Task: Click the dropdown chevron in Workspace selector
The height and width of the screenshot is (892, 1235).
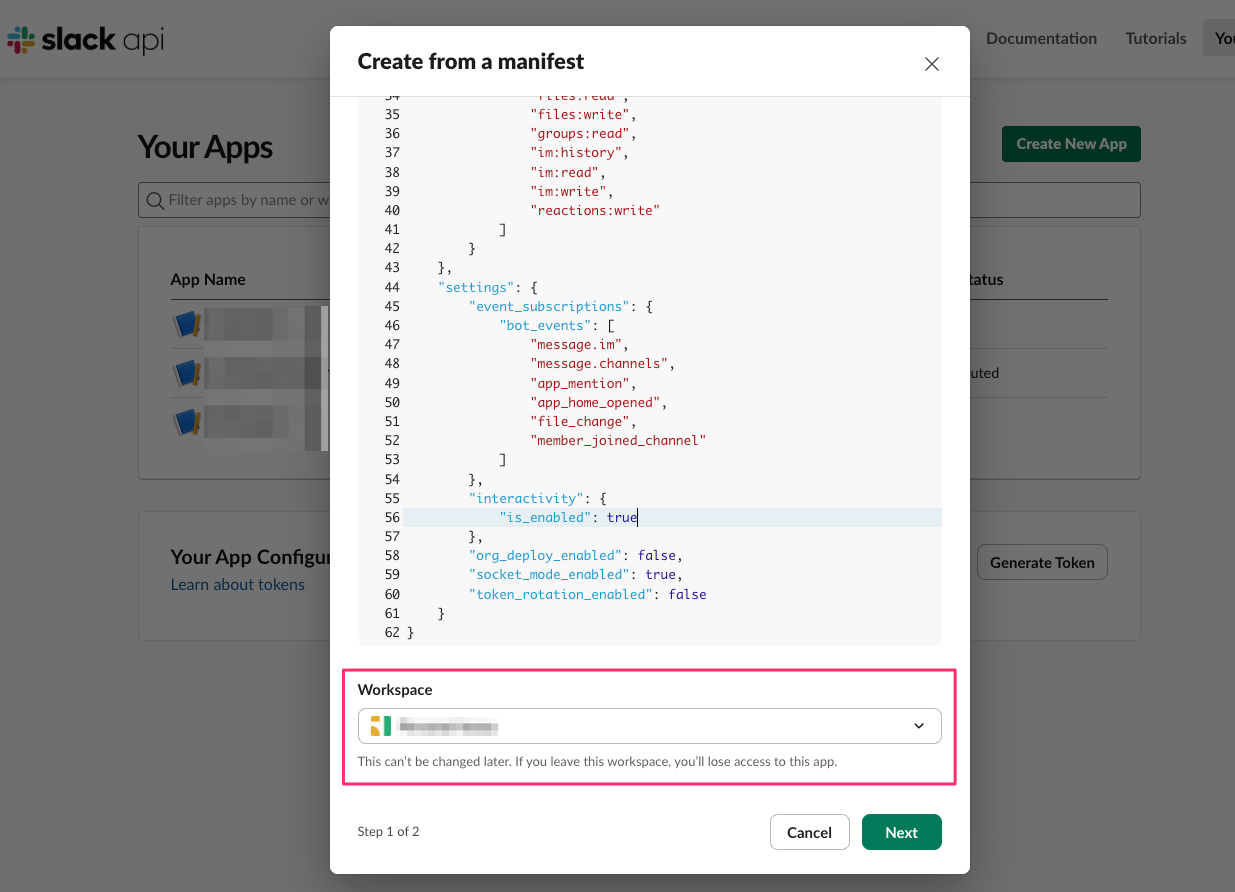Action: pyautogui.click(x=919, y=726)
